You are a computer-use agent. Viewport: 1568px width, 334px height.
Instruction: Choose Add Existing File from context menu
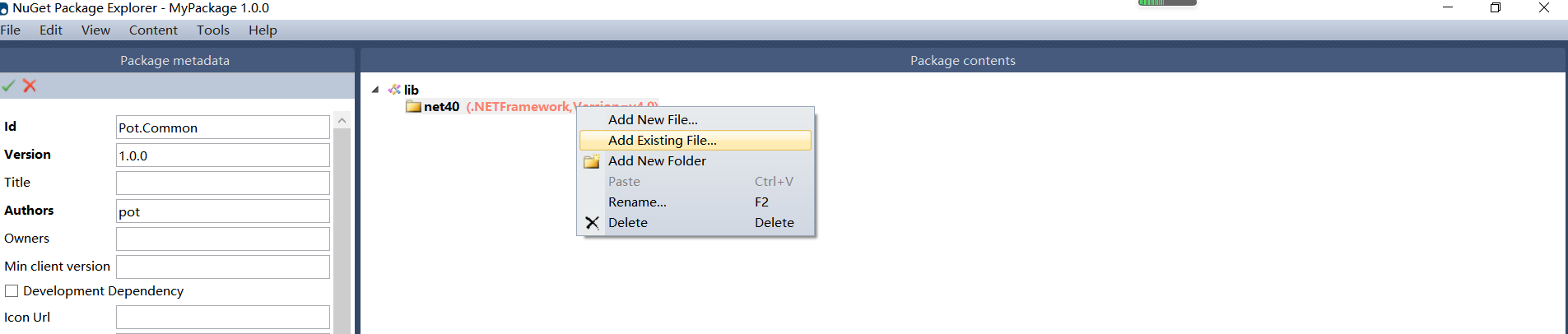coord(663,141)
